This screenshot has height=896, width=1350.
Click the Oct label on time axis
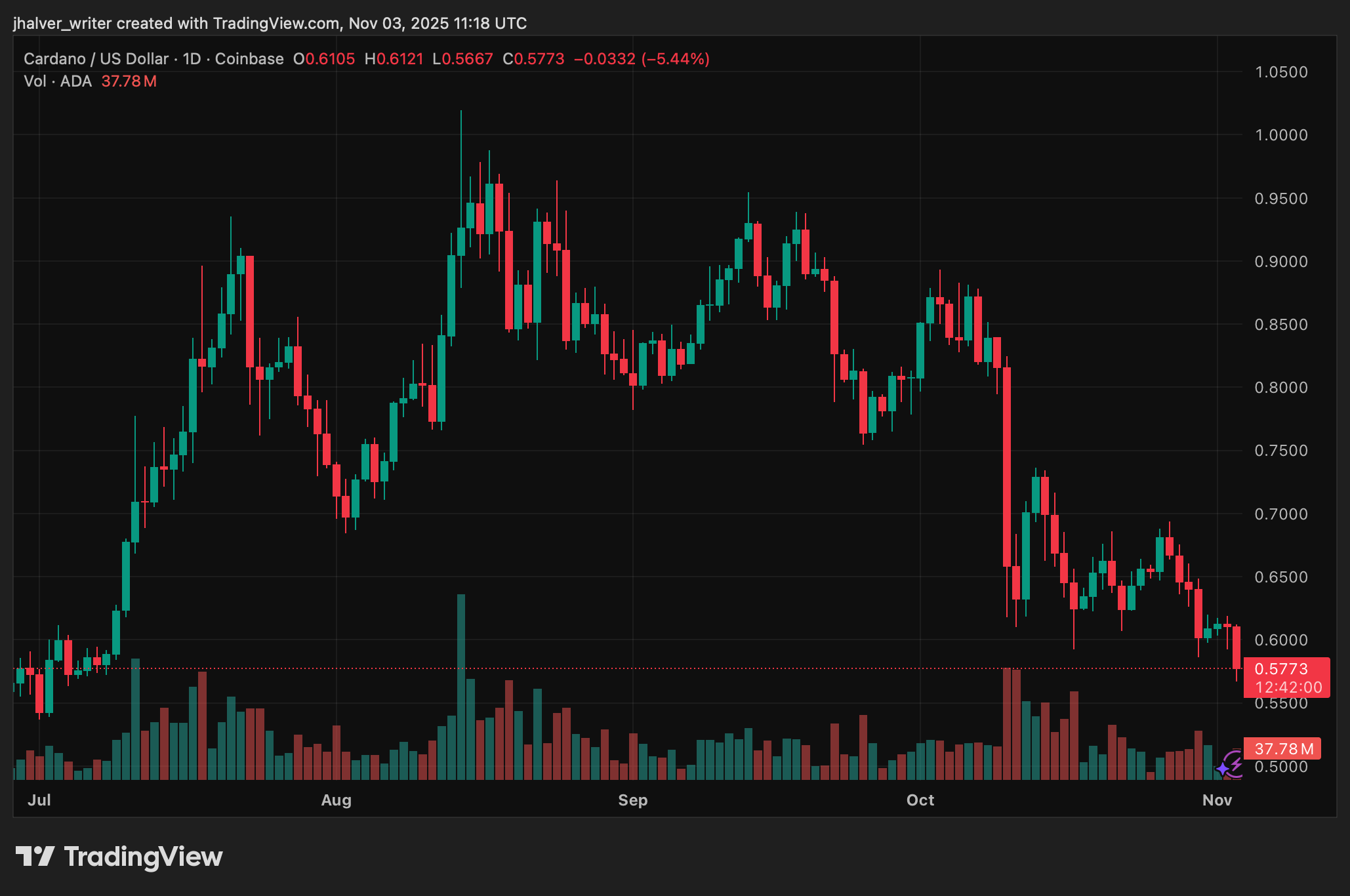coord(920,800)
